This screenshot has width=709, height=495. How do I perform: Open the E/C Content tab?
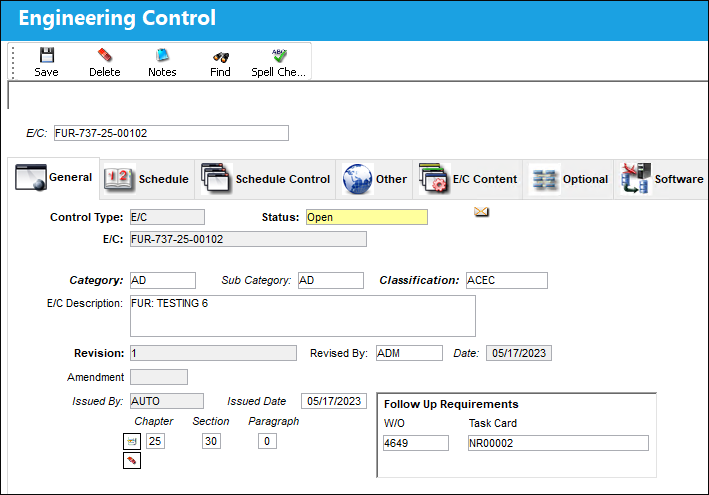coord(468,179)
